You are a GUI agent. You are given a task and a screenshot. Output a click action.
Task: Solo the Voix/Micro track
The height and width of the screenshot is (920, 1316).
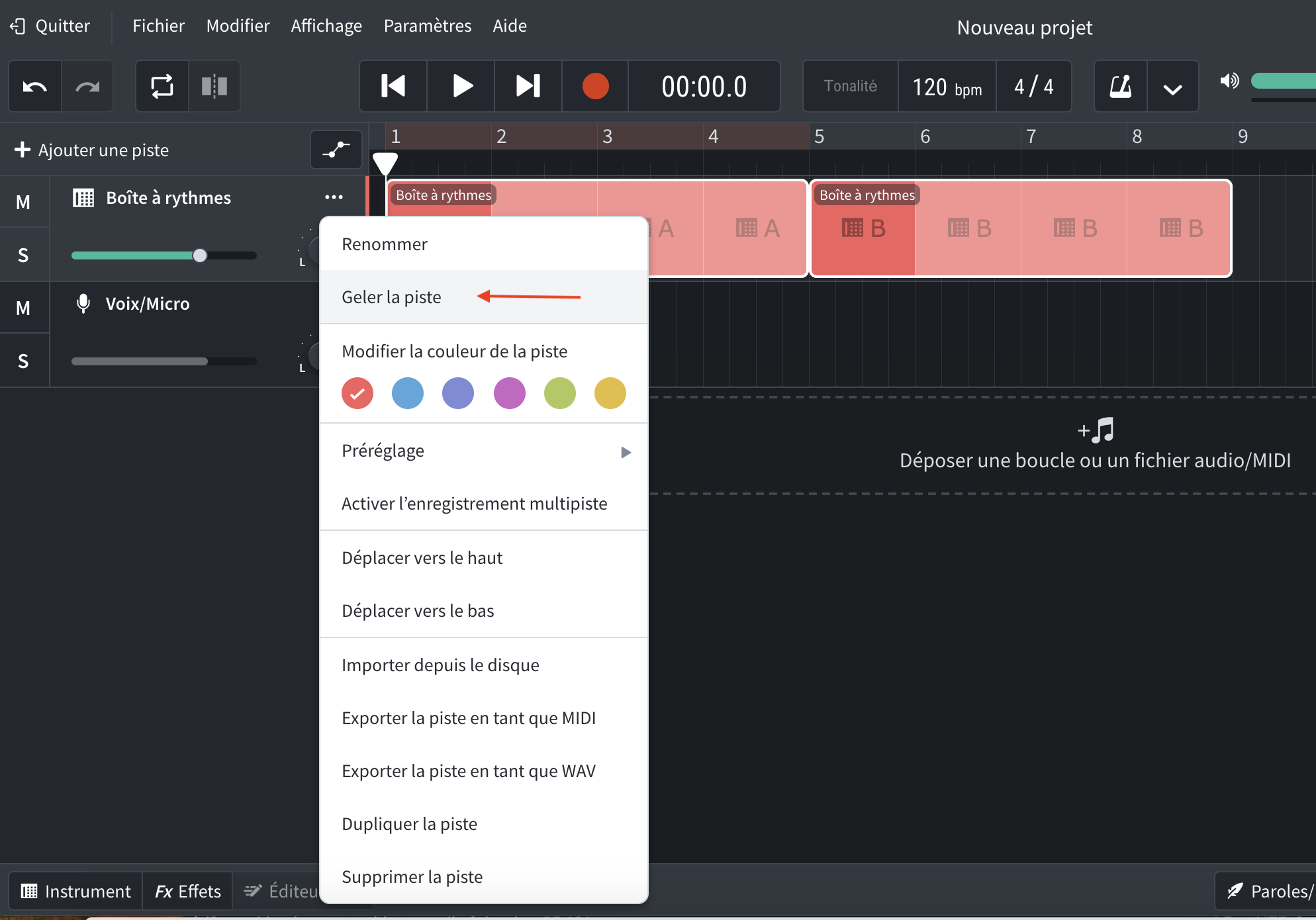24,360
